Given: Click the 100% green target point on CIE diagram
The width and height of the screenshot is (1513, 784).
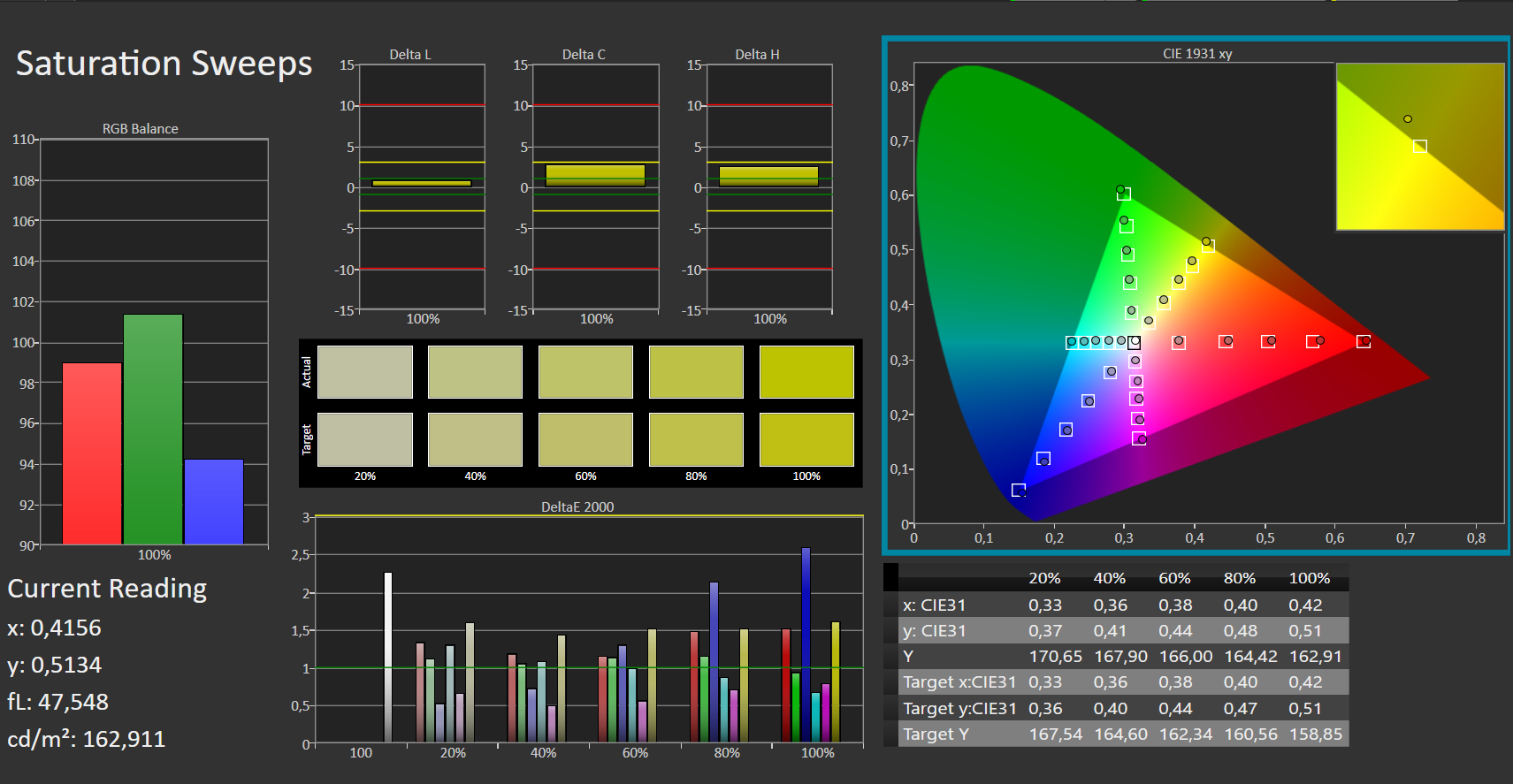Looking at the screenshot, I should pos(1124,194).
